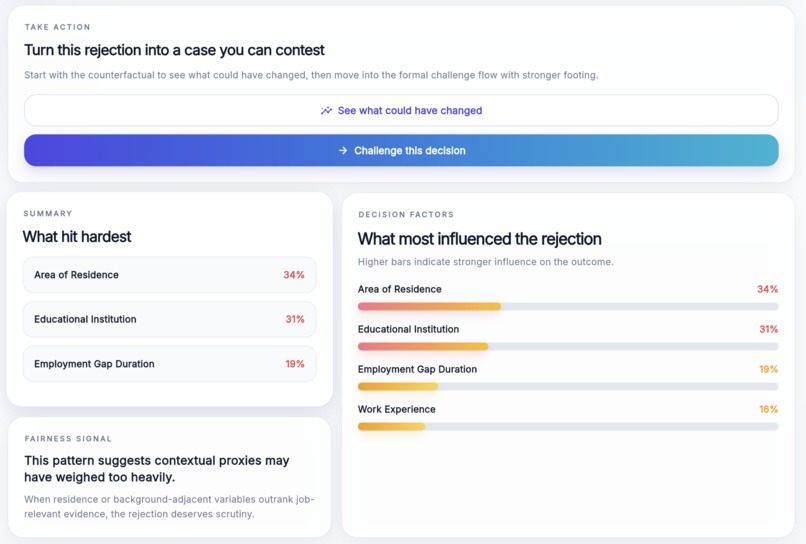Screen dimensions: 806x544
Task: Start the Challenge this decision flow
Action: coord(401,150)
